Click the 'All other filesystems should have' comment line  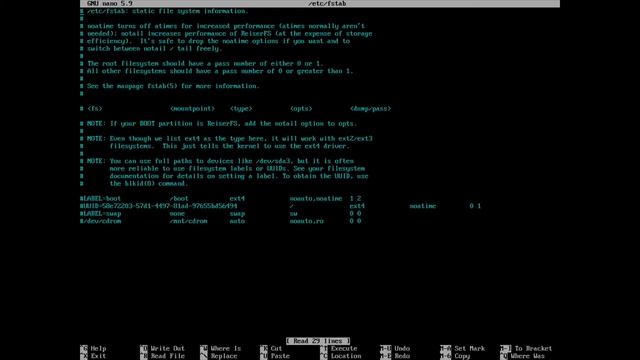point(217,71)
